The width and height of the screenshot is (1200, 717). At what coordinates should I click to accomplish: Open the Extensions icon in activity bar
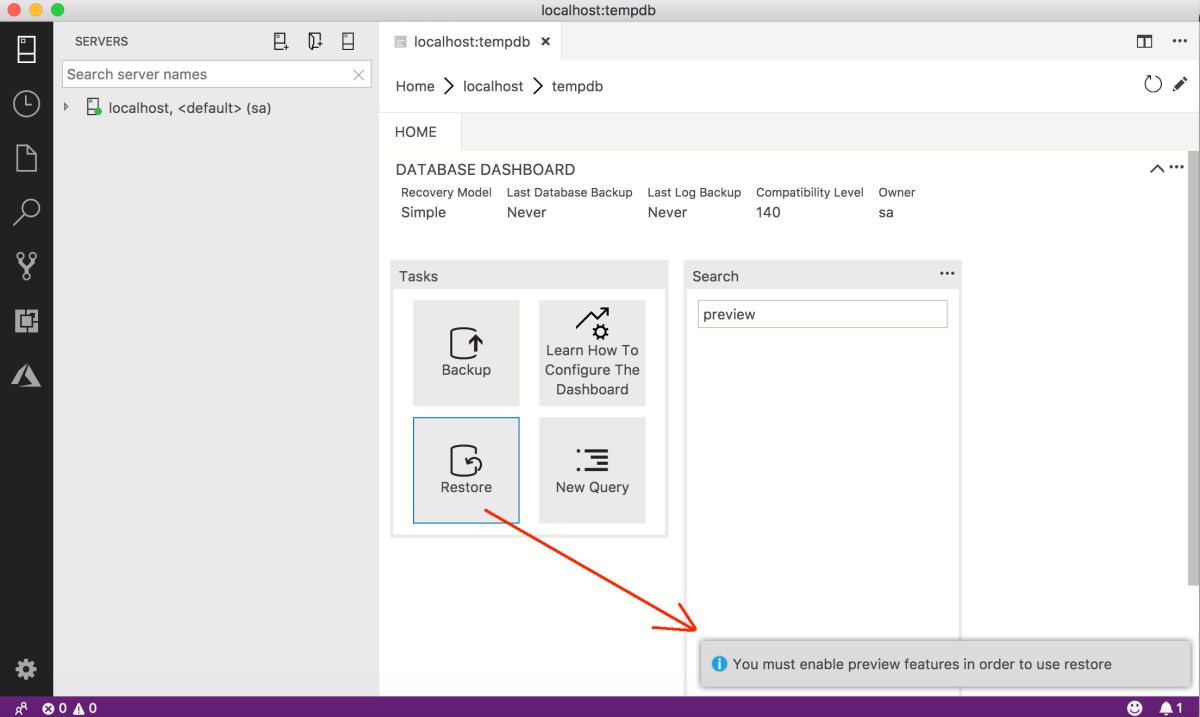pyautogui.click(x=26, y=321)
